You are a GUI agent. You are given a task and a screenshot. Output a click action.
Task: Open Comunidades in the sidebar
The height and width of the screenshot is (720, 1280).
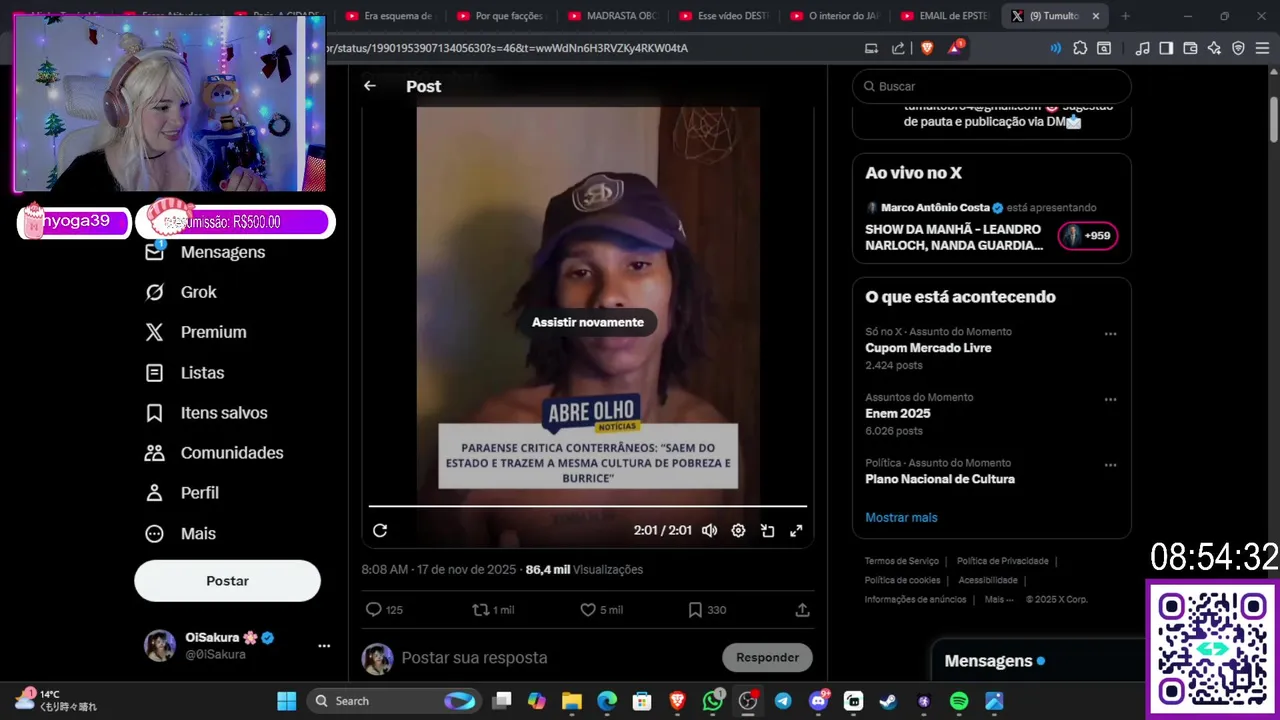tap(215, 453)
